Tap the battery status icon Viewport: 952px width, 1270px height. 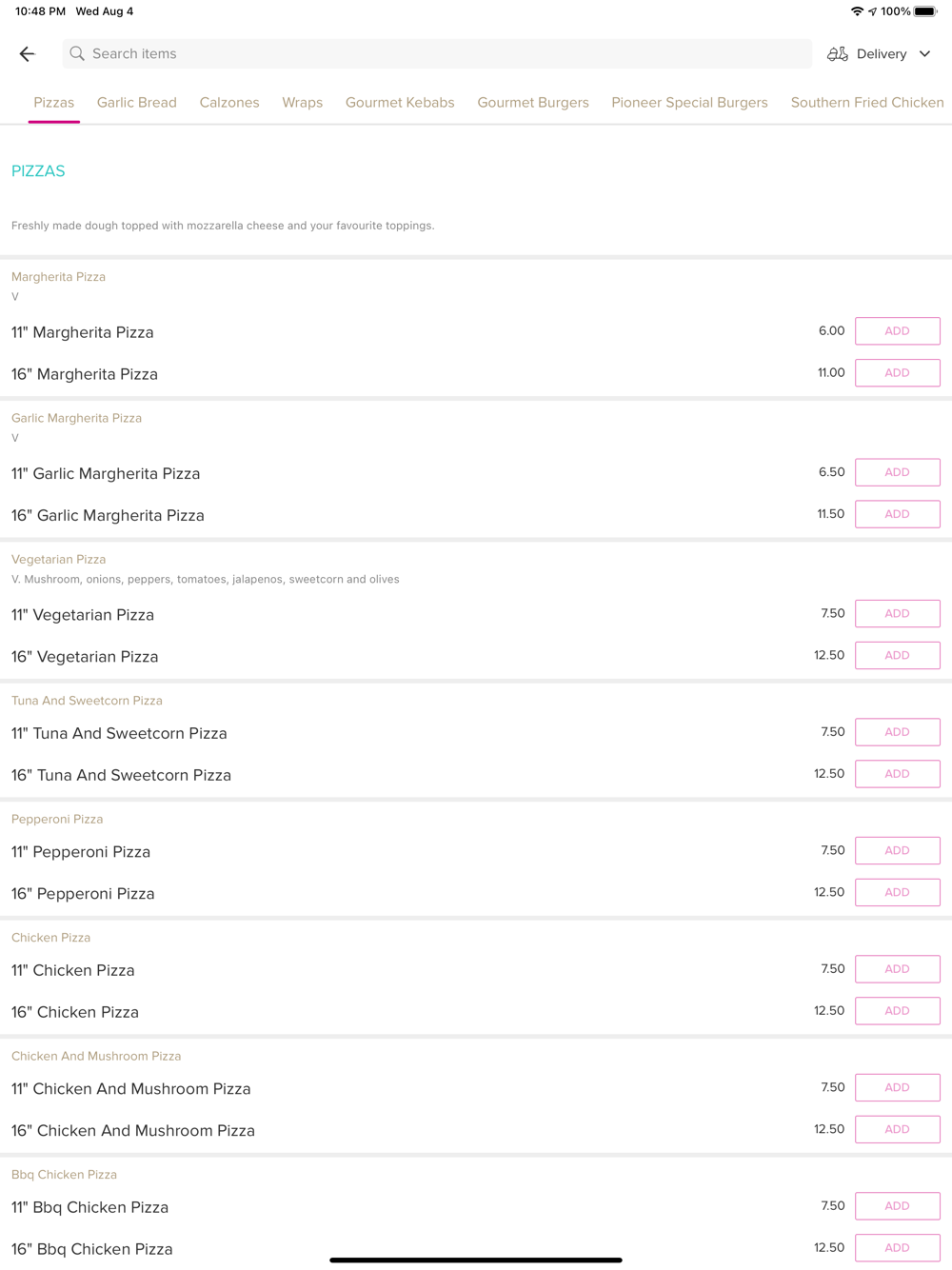[x=925, y=11]
